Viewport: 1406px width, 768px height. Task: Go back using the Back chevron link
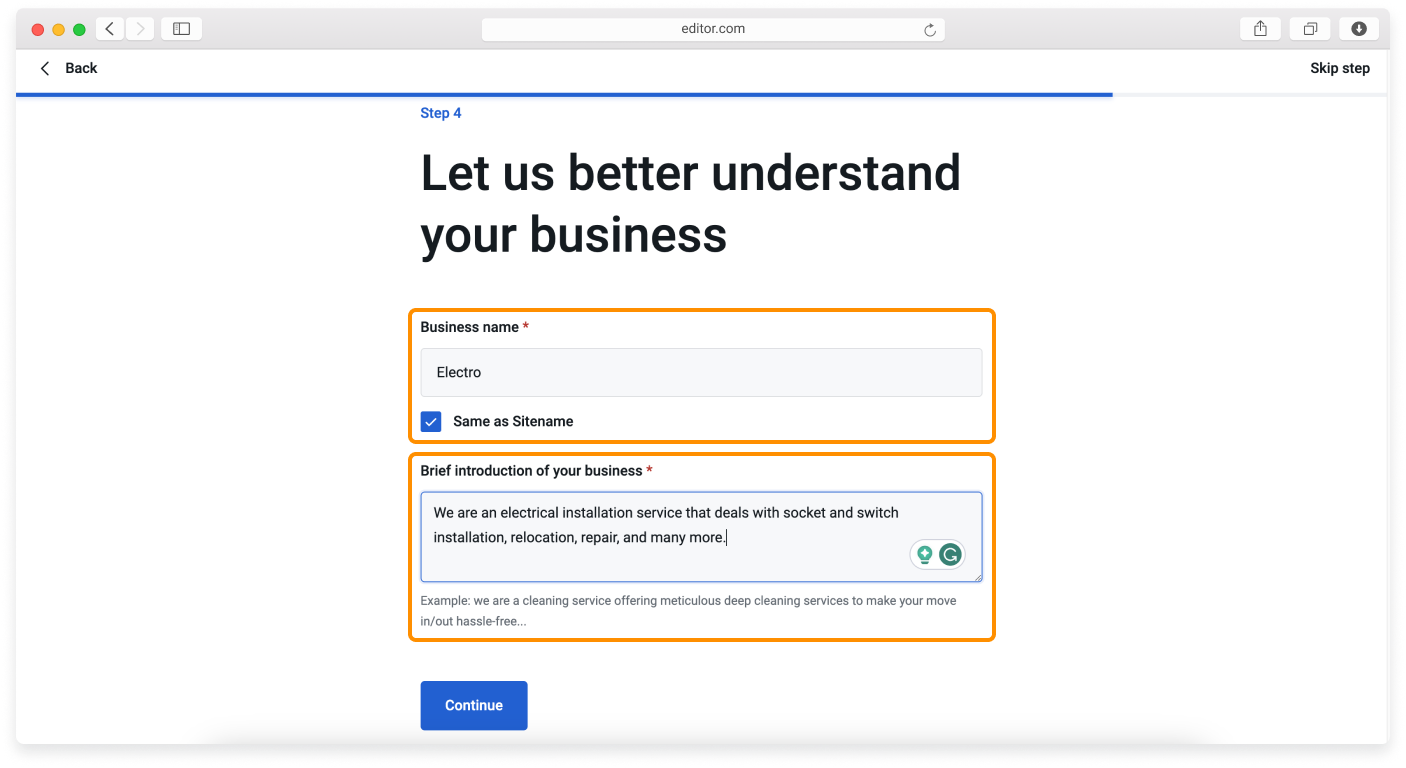coord(68,68)
